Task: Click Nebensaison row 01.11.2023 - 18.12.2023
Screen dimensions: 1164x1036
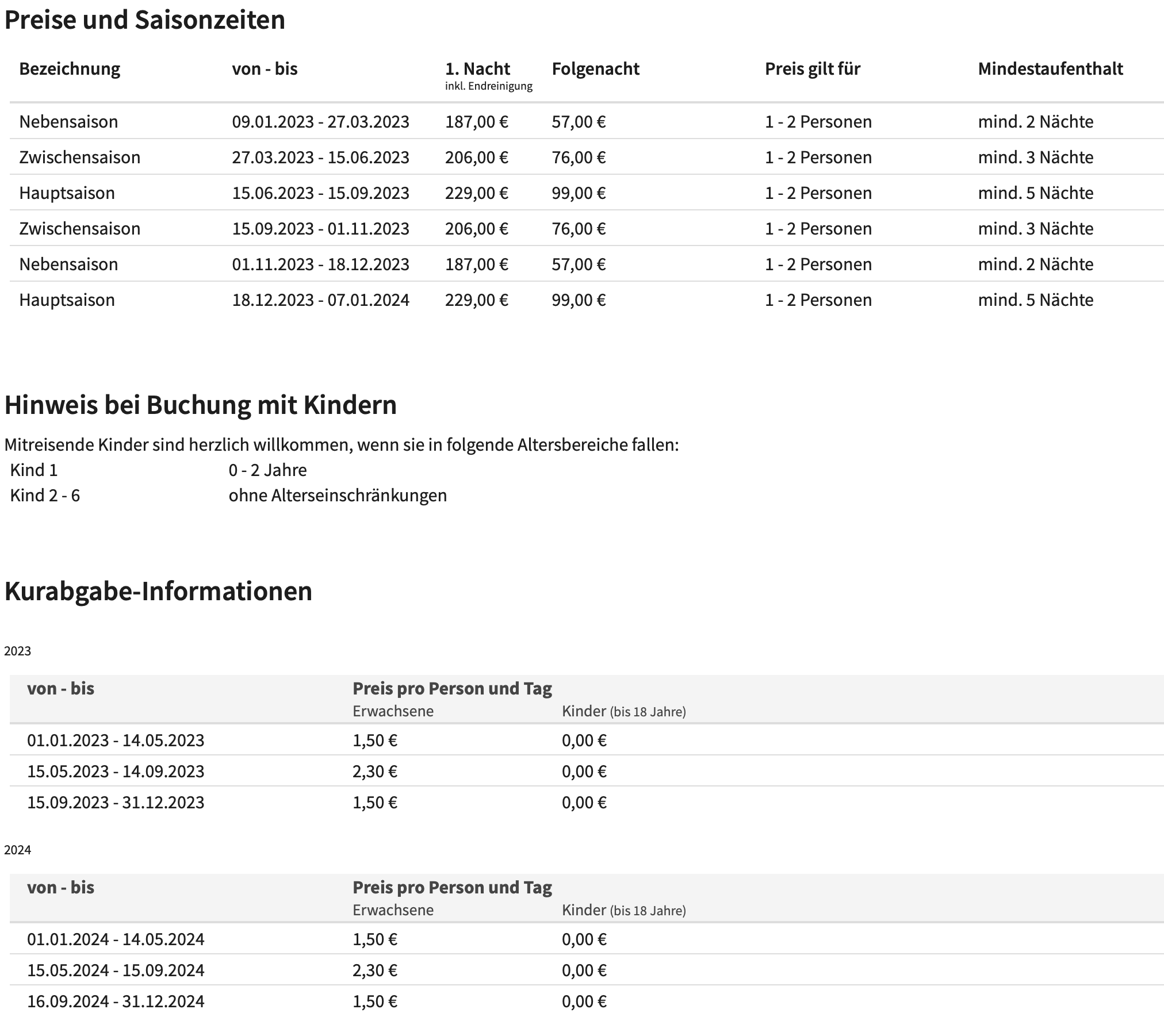Action: pyautogui.click(x=587, y=264)
